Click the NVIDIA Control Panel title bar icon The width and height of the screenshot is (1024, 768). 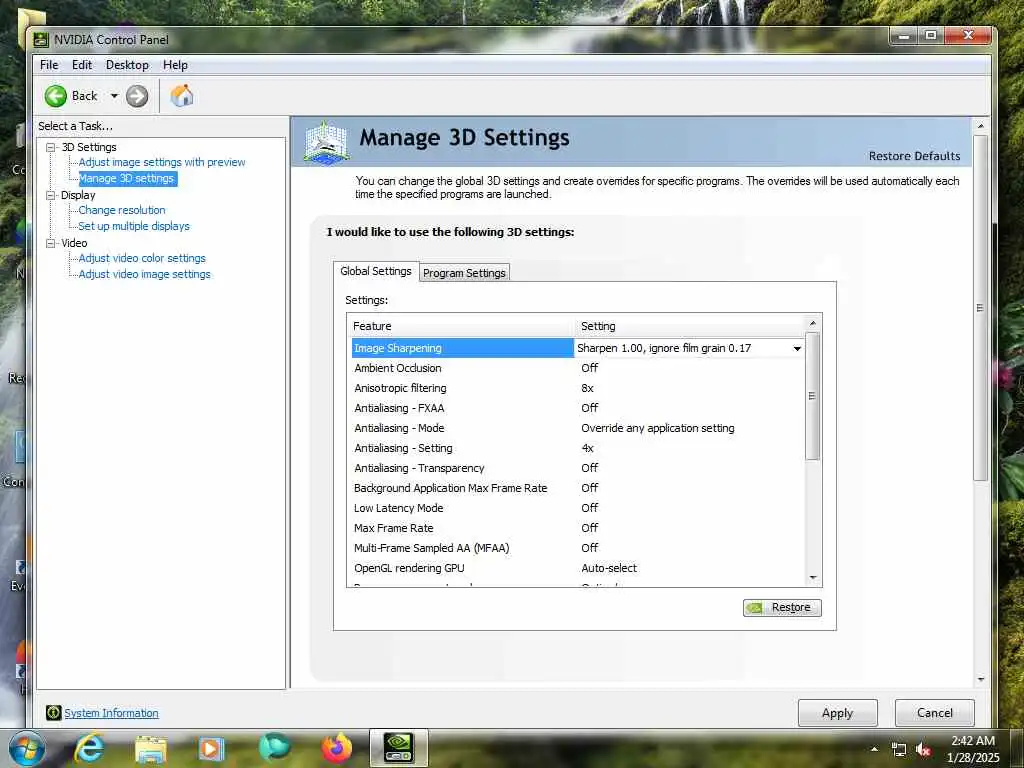click(41, 40)
